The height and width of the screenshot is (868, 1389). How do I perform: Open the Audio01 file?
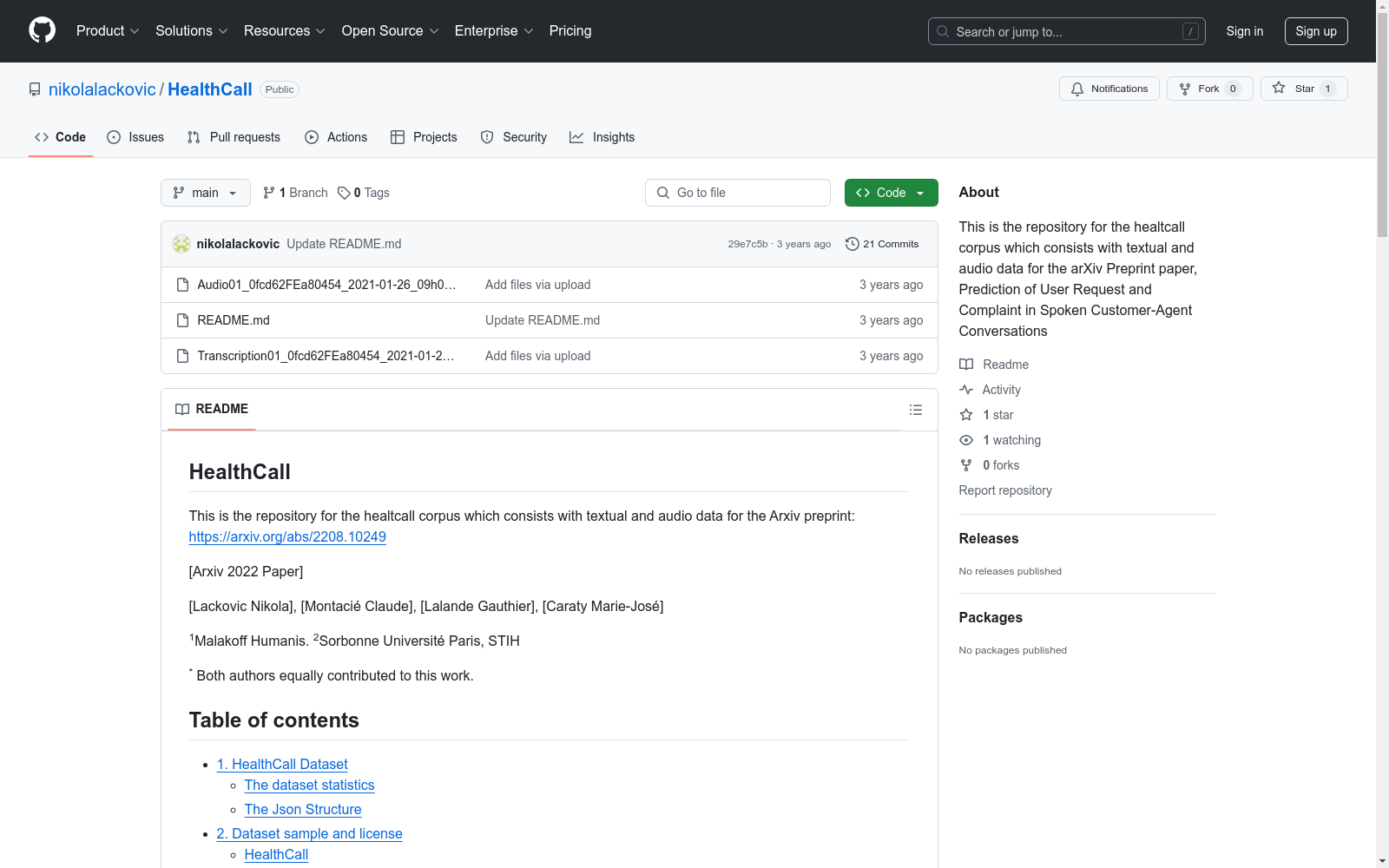[x=326, y=285]
